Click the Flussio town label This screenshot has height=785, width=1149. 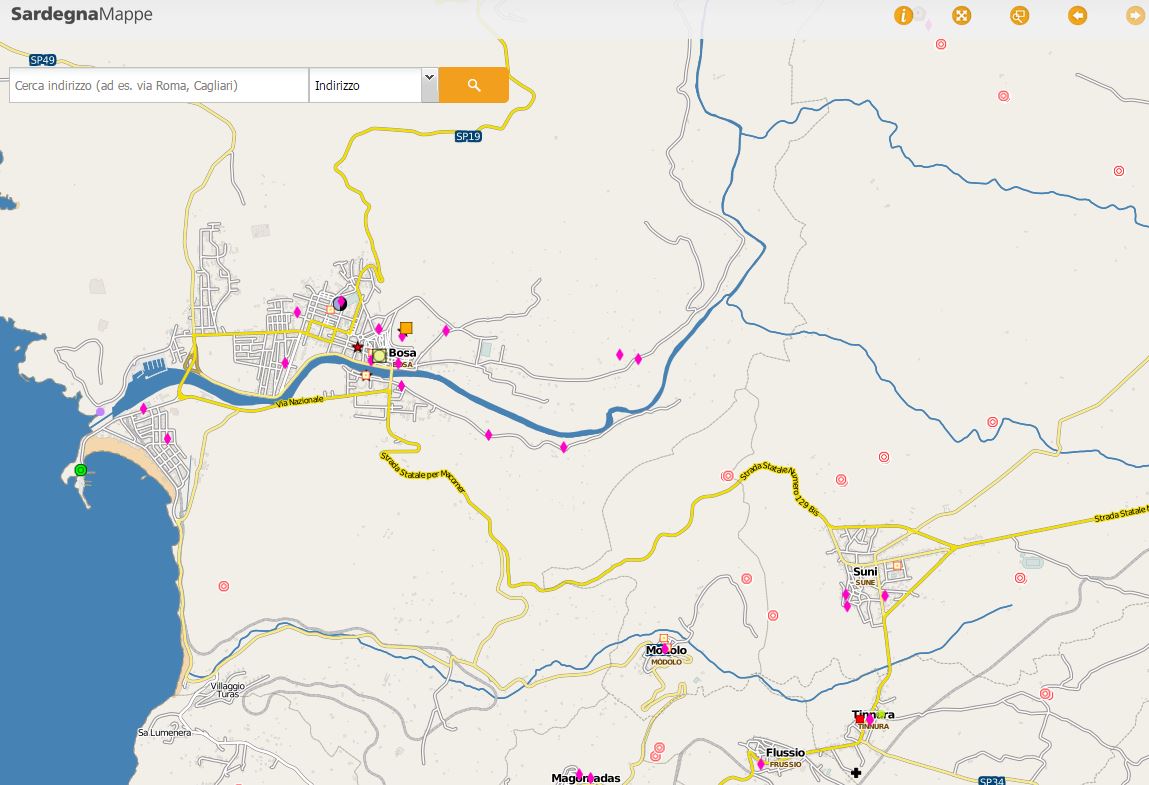(x=786, y=753)
